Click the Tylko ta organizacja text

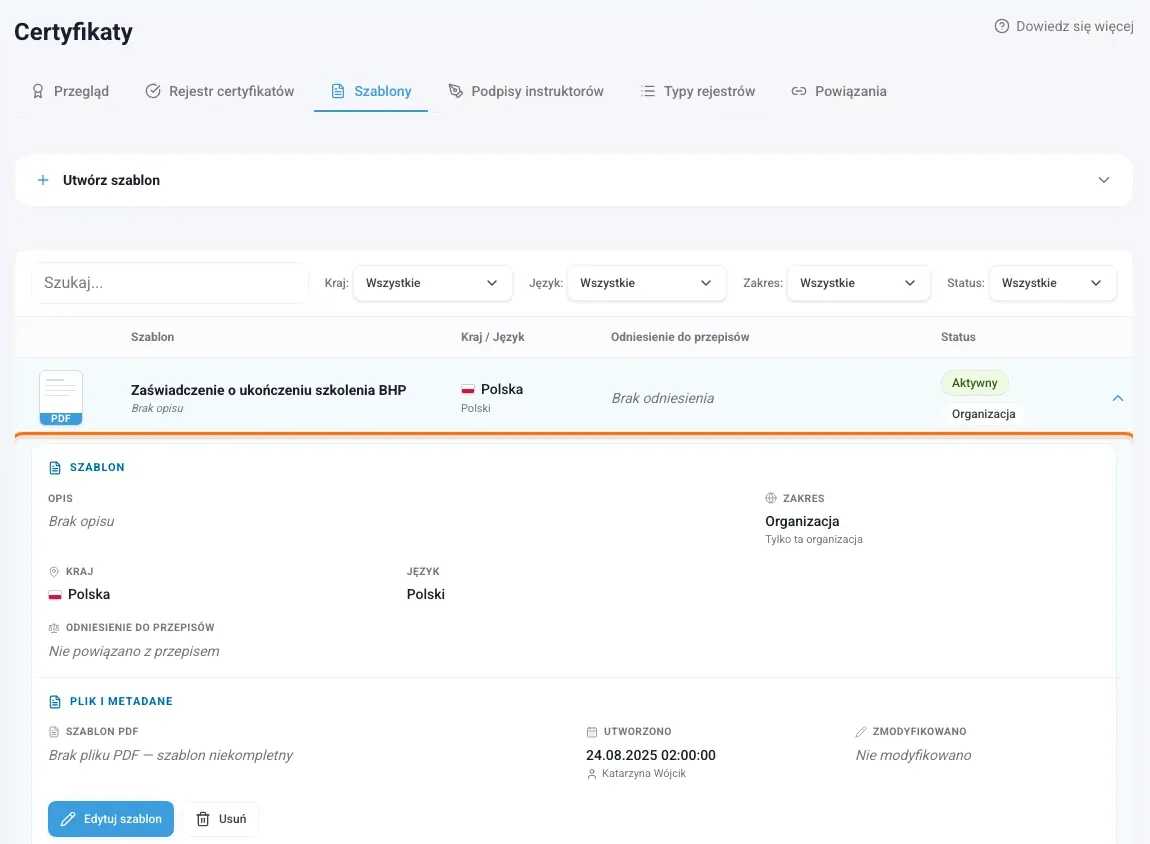tap(814, 540)
